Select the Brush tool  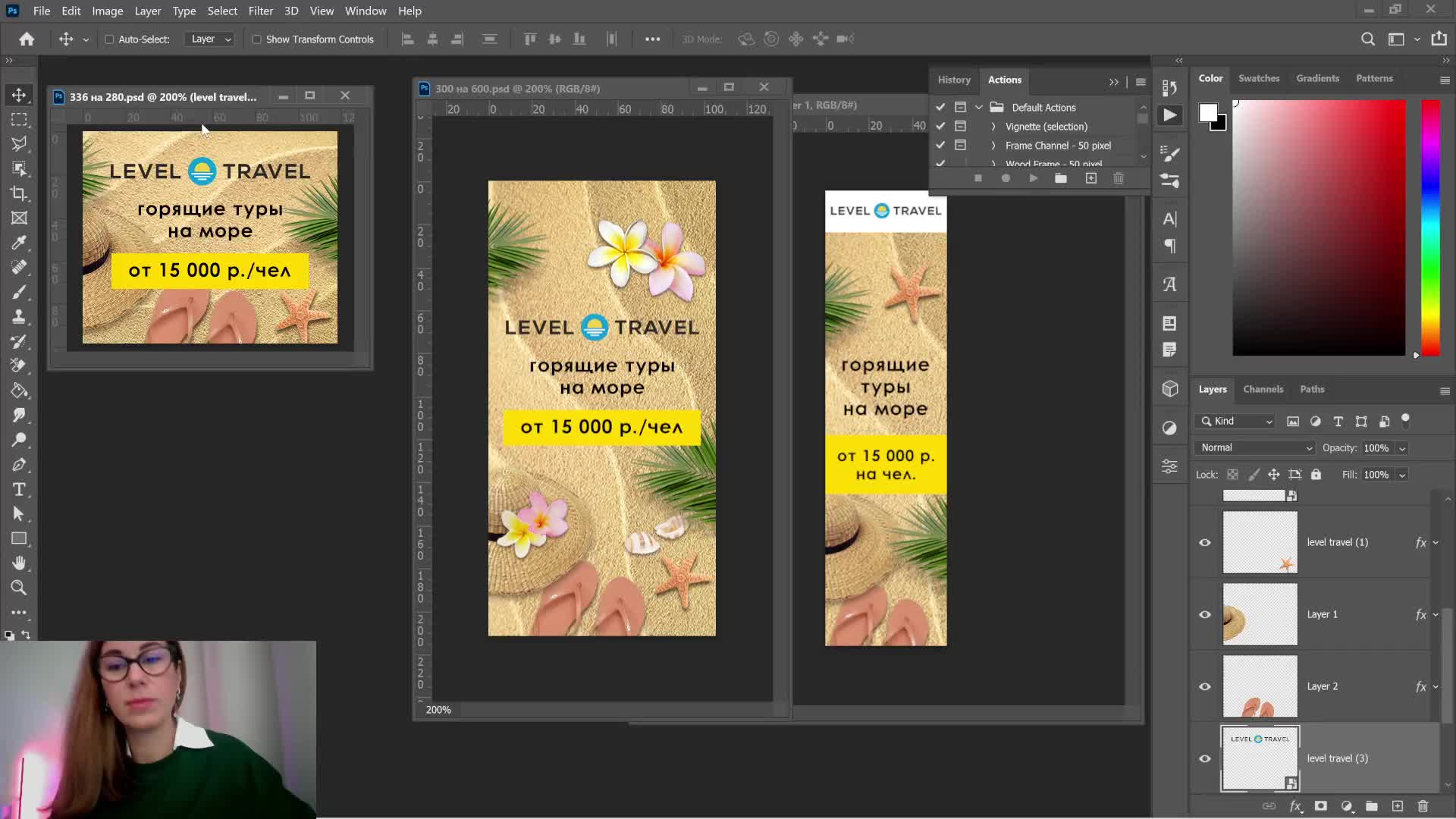tap(19, 292)
